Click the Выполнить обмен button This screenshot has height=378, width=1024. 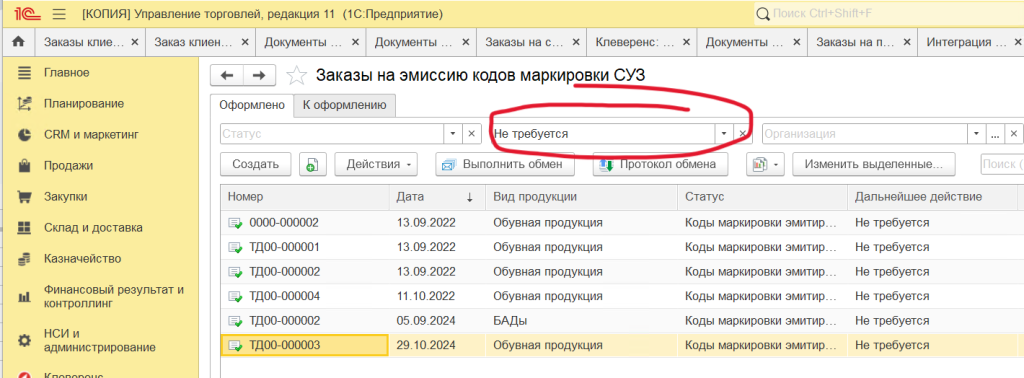point(505,165)
